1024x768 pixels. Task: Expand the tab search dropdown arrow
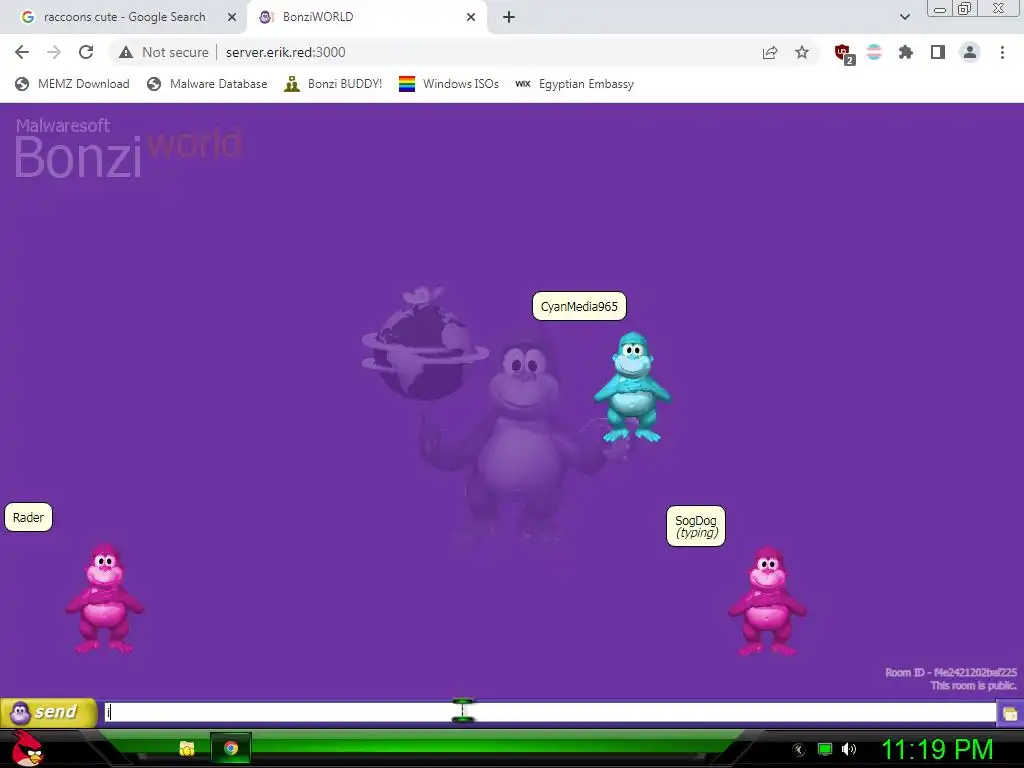coord(904,17)
